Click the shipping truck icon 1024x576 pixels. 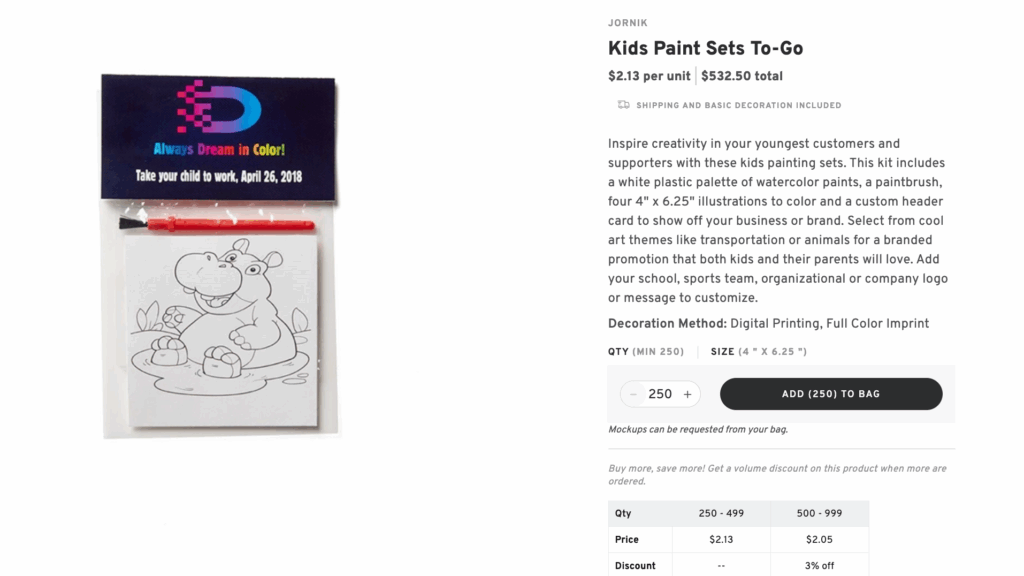pos(620,105)
